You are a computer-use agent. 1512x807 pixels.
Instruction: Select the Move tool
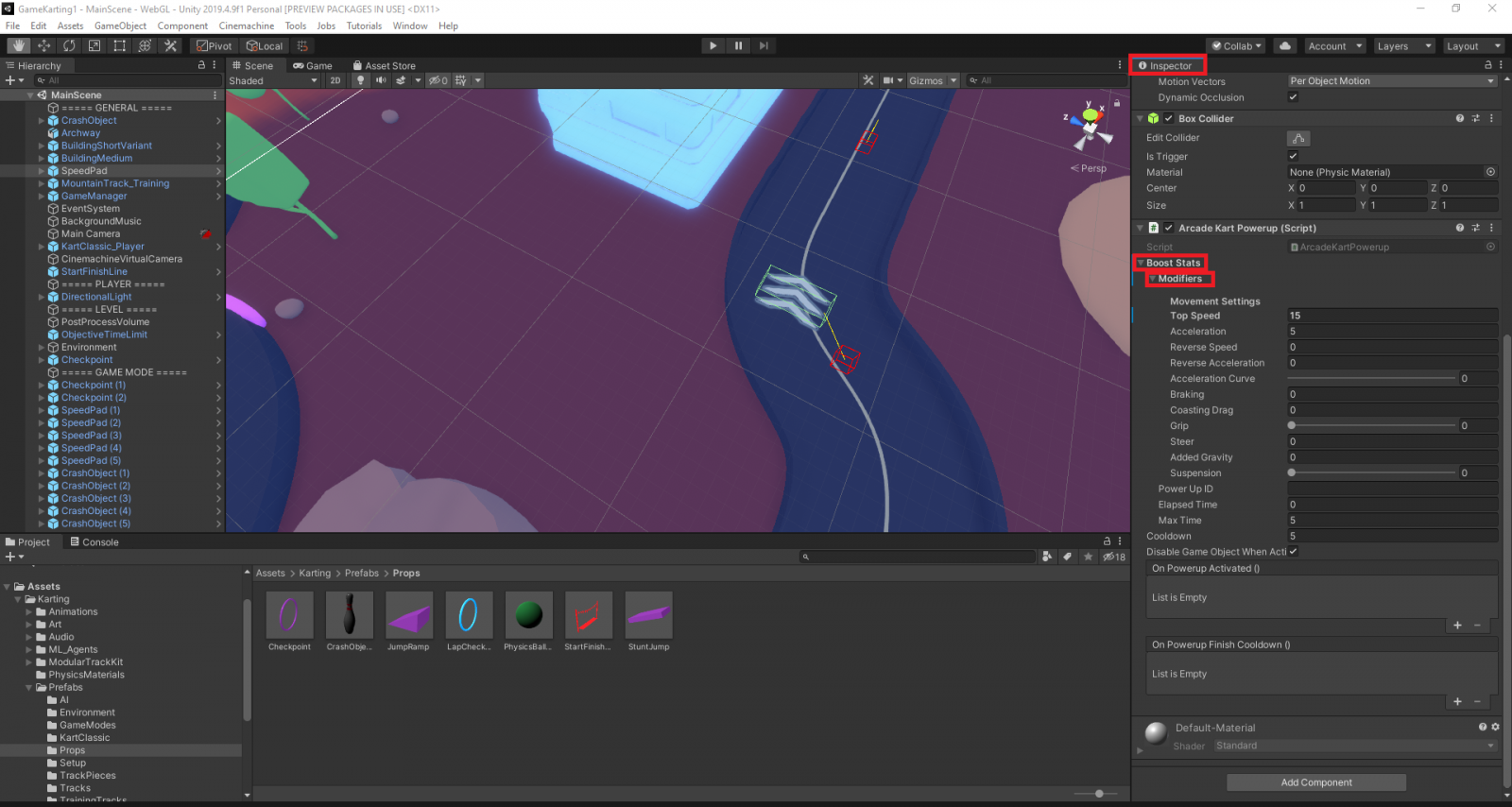44,45
